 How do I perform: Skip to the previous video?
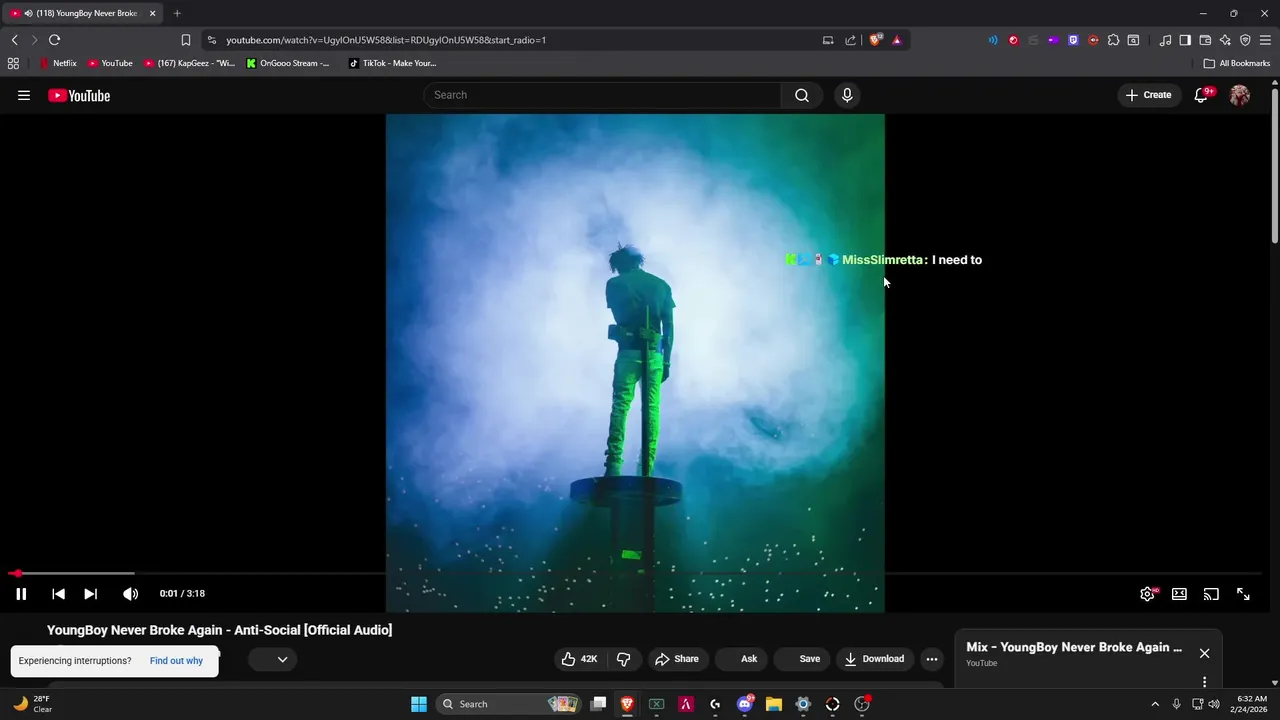[58, 594]
